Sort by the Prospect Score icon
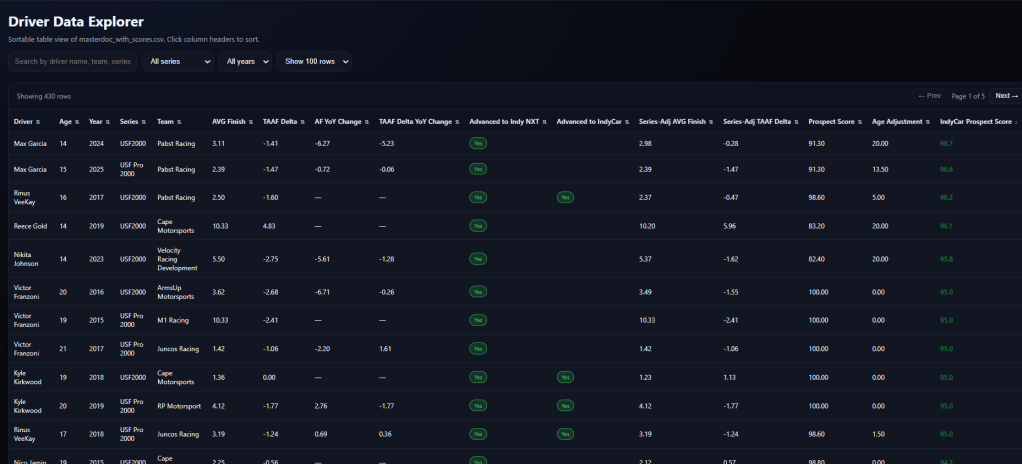This screenshot has height=464, width=1022. 860,122
